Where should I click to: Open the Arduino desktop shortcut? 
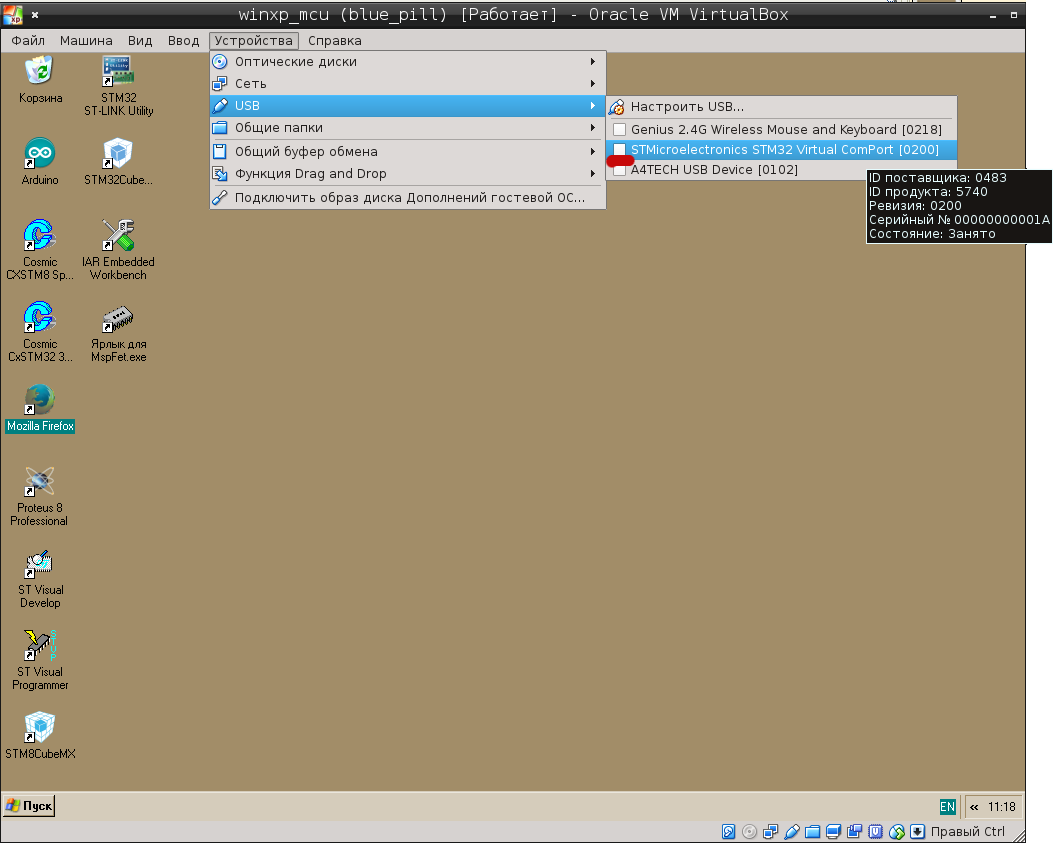tap(40, 161)
